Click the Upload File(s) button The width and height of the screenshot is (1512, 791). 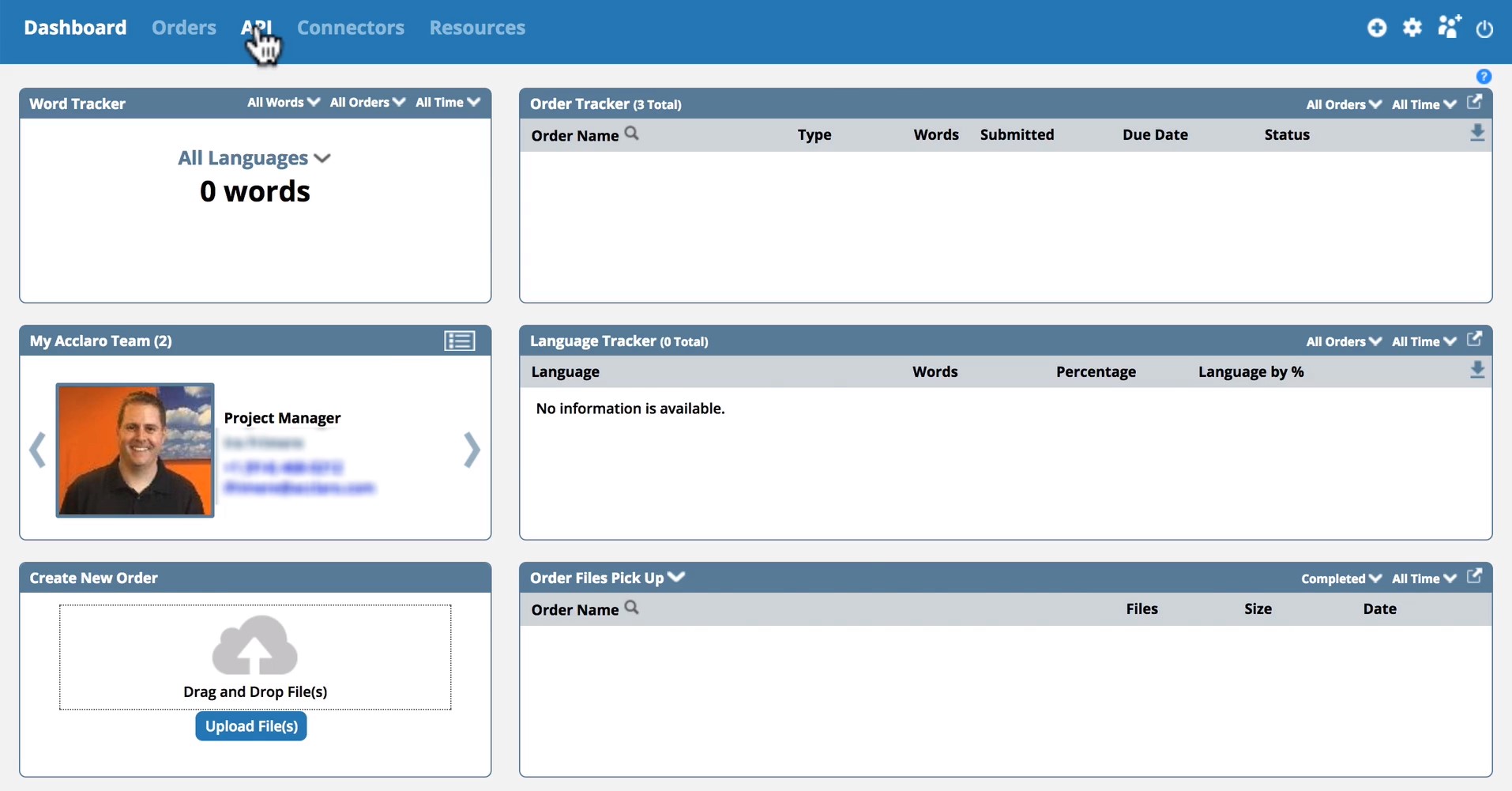251,726
